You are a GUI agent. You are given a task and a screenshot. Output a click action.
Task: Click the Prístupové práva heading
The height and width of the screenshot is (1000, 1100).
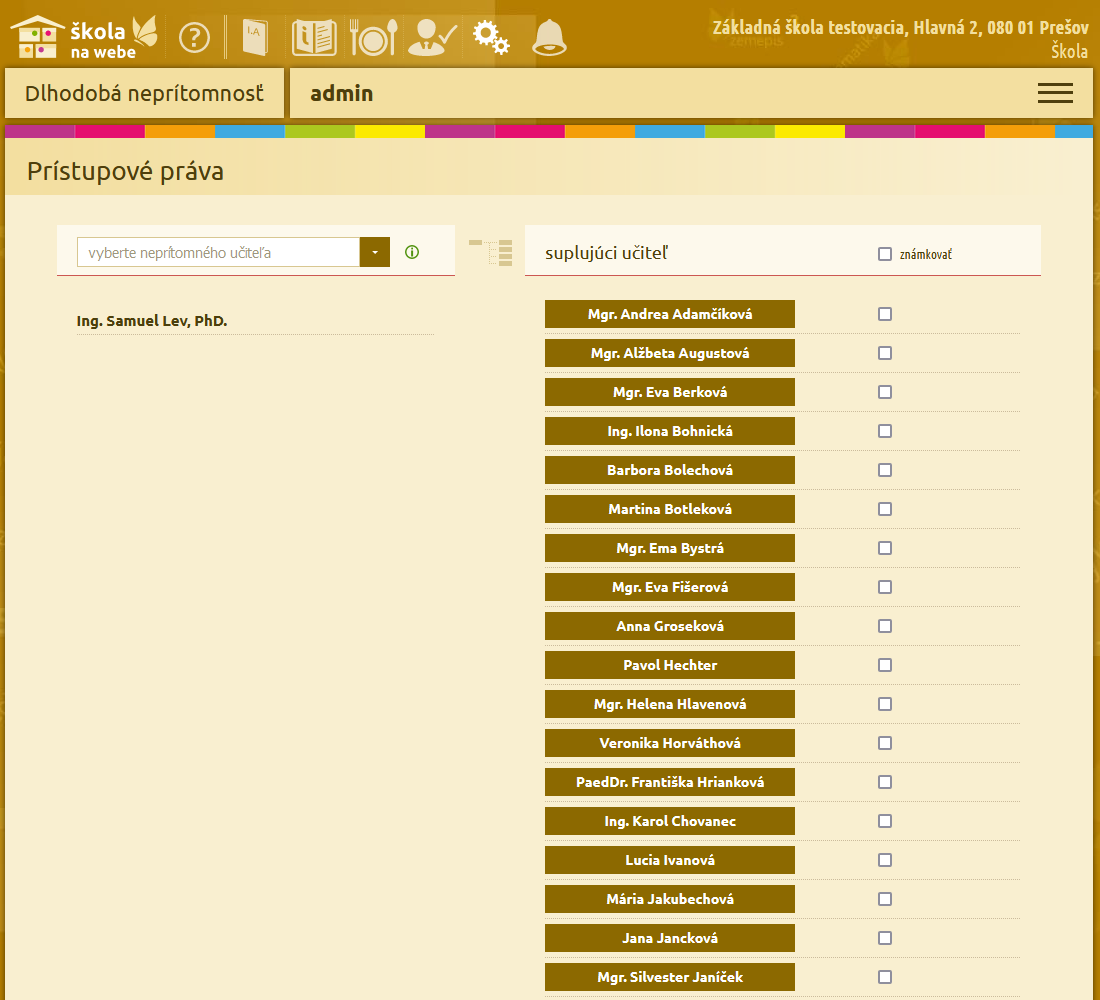(x=126, y=171)
